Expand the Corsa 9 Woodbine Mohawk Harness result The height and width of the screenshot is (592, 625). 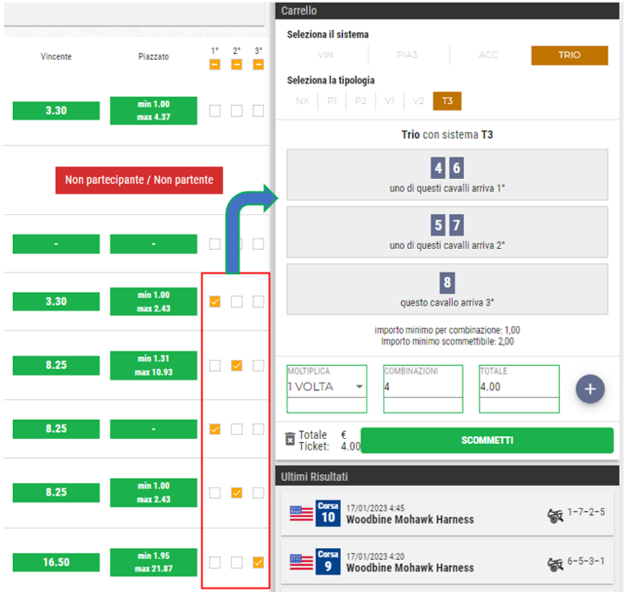pyautogui.click(x=445, y=561)
